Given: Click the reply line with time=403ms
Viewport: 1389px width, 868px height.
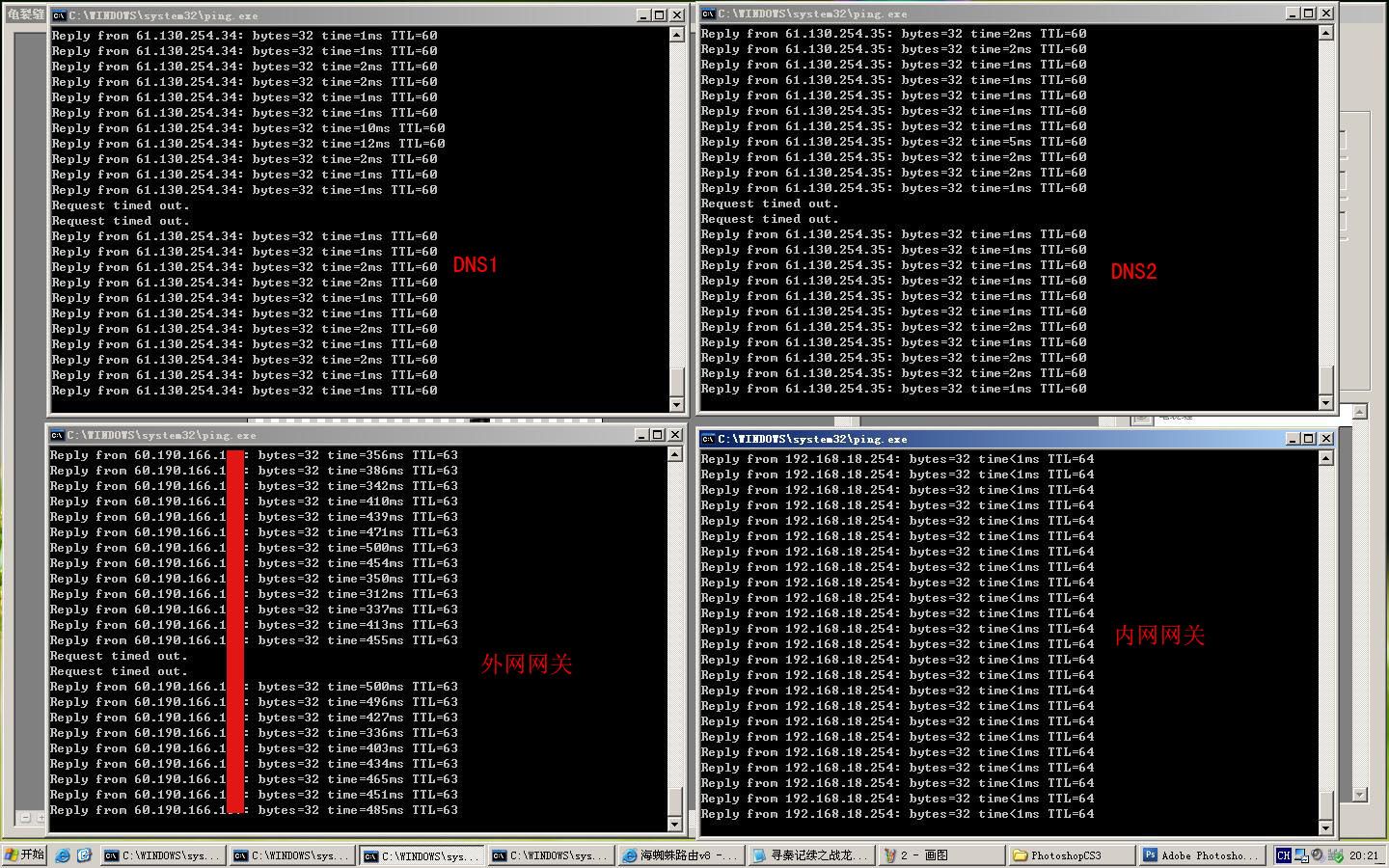Looking at the screenshot, I should 254,748.
